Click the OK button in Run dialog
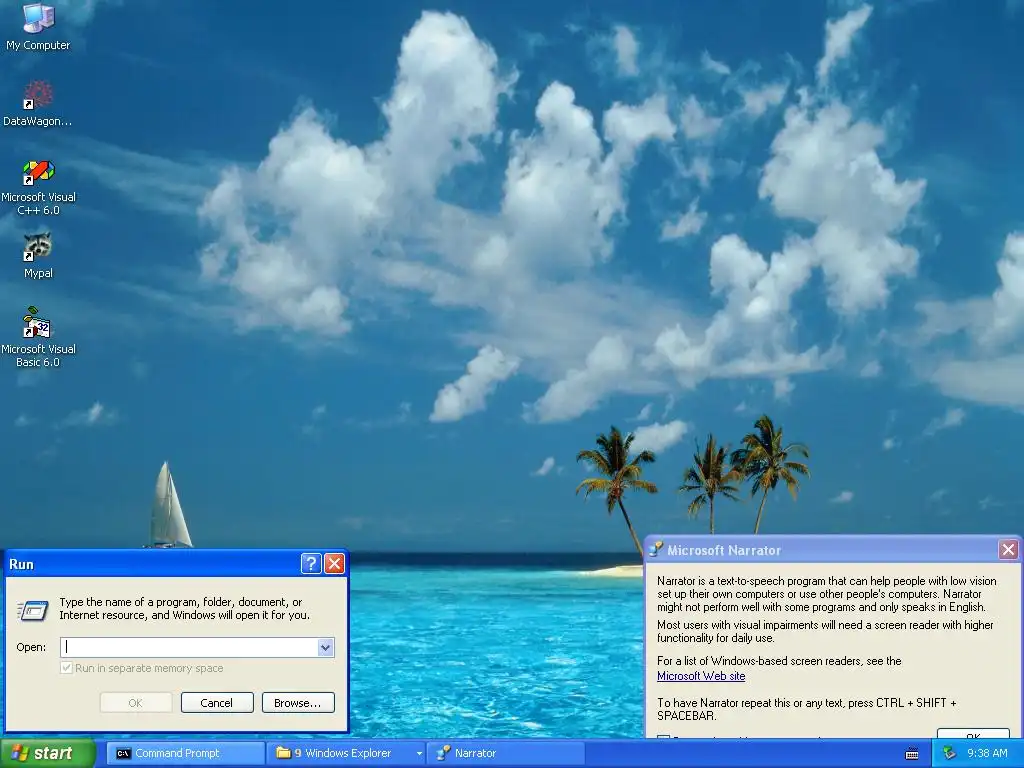This screenshot has height=768, width=1024. pyautogui.click(x=135, y=703)
